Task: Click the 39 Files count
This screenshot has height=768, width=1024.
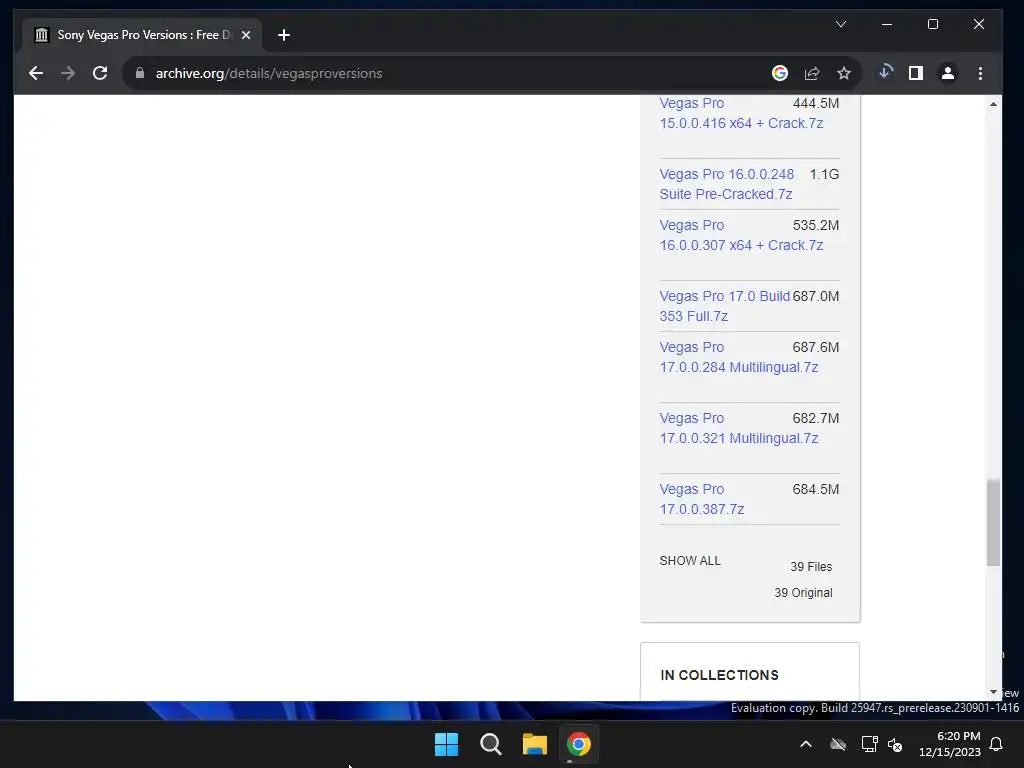Action: 811,567
